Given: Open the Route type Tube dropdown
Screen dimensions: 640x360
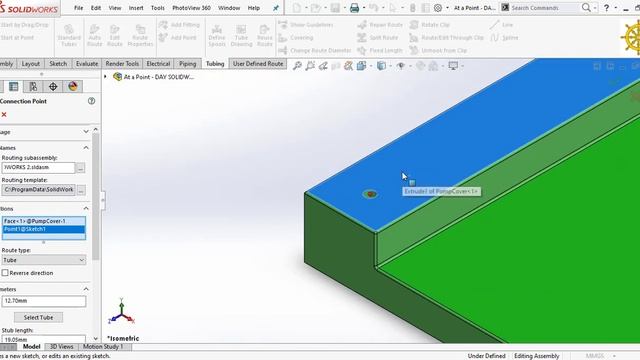Looking at the screenshot, I should [44, 260].
